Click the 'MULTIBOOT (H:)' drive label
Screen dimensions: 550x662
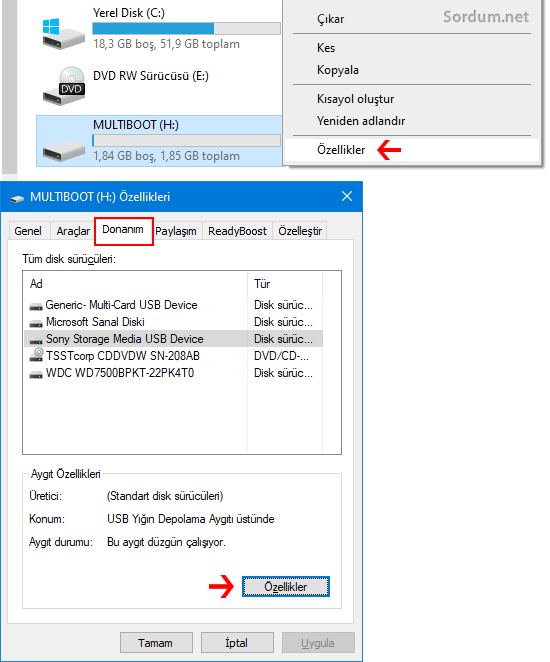pyautogui.click(x=135, y=125)
